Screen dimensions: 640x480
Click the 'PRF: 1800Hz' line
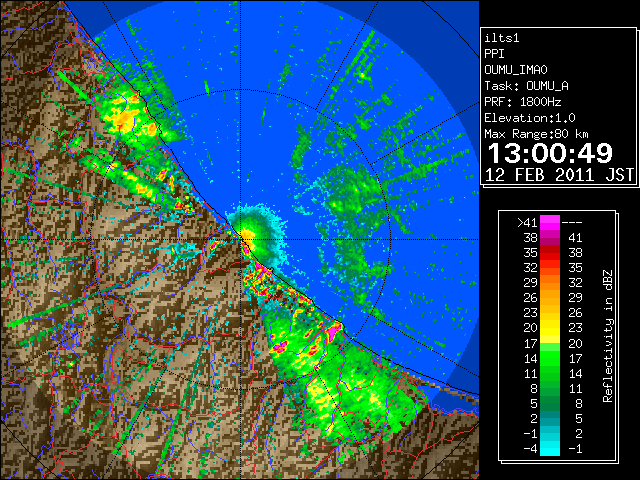pos(522,102)
